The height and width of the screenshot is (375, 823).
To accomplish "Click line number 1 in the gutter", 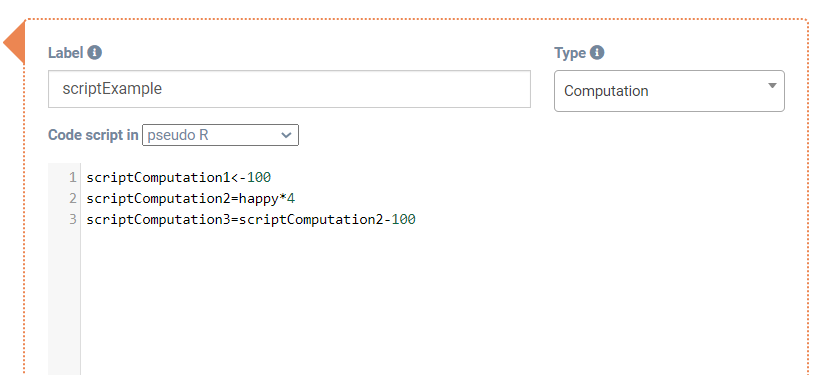I will (72, 178).
